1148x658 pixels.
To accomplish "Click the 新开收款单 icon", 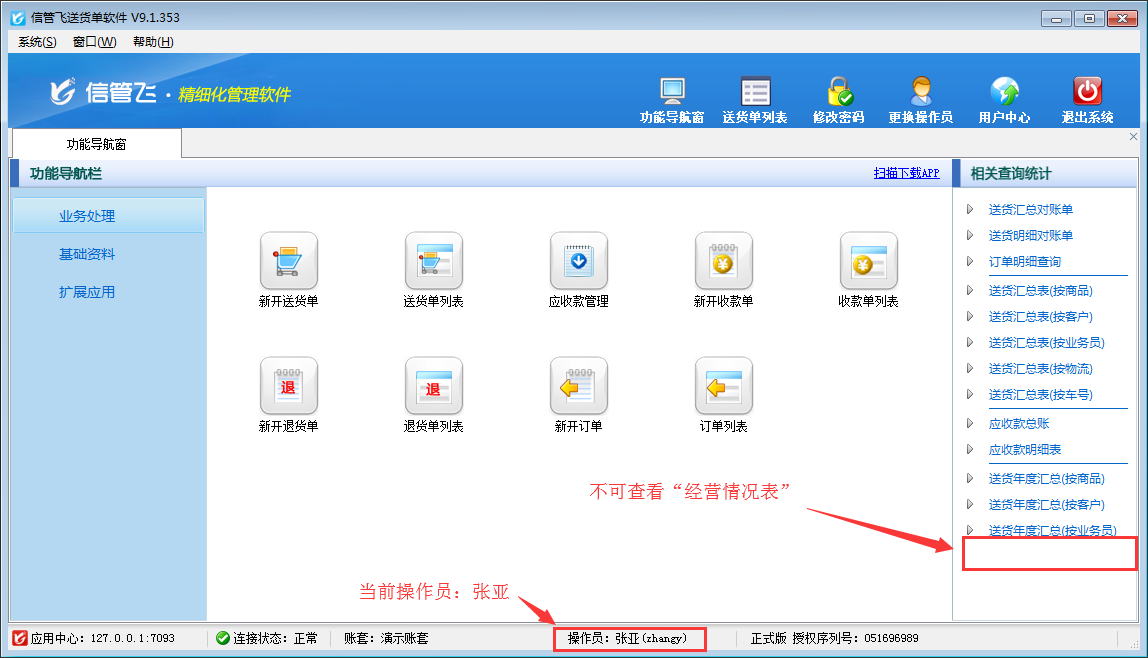I will [723, 261].
